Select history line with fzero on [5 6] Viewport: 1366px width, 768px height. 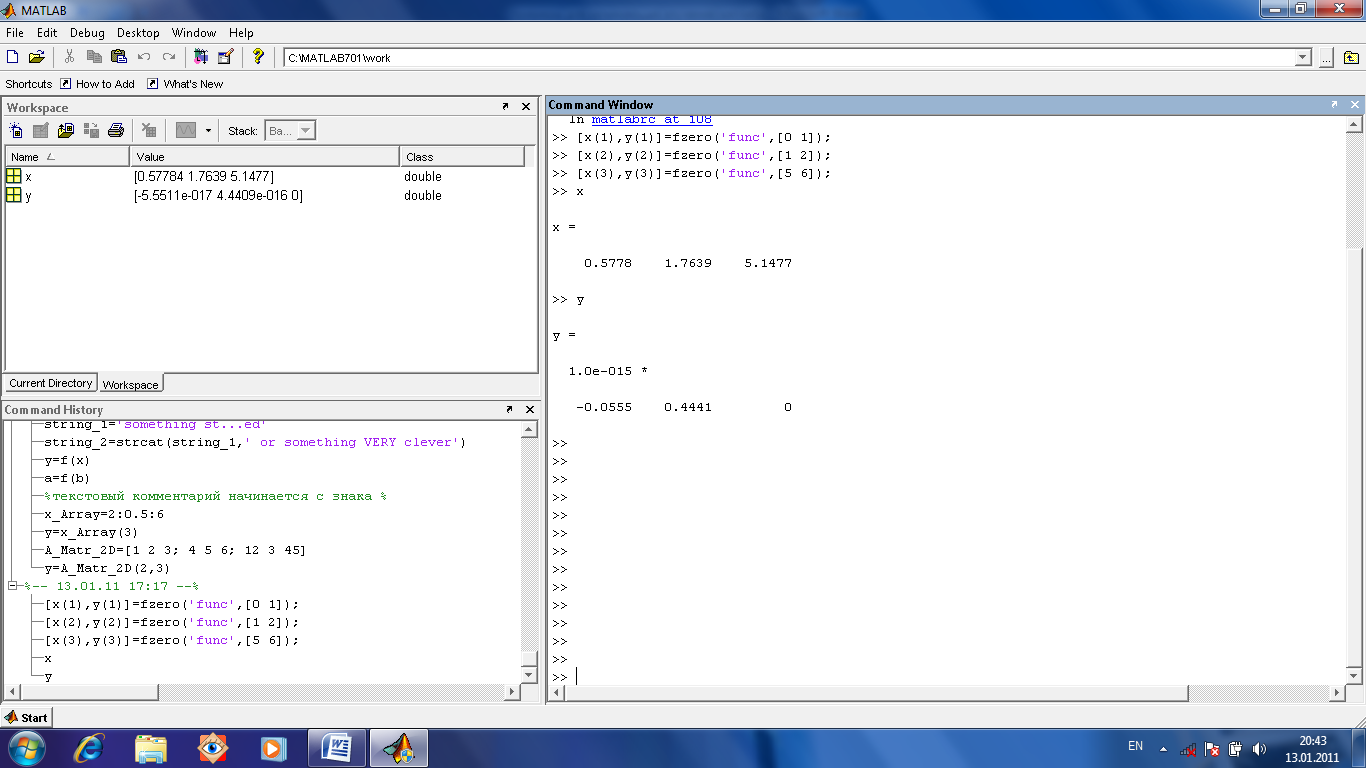click(172, 640)
